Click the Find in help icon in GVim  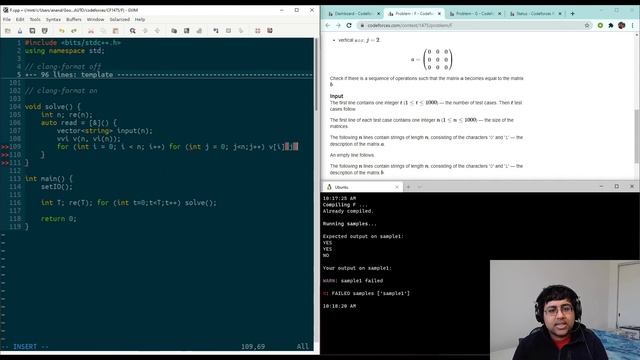pyautogui.click(x=270, y=31)
